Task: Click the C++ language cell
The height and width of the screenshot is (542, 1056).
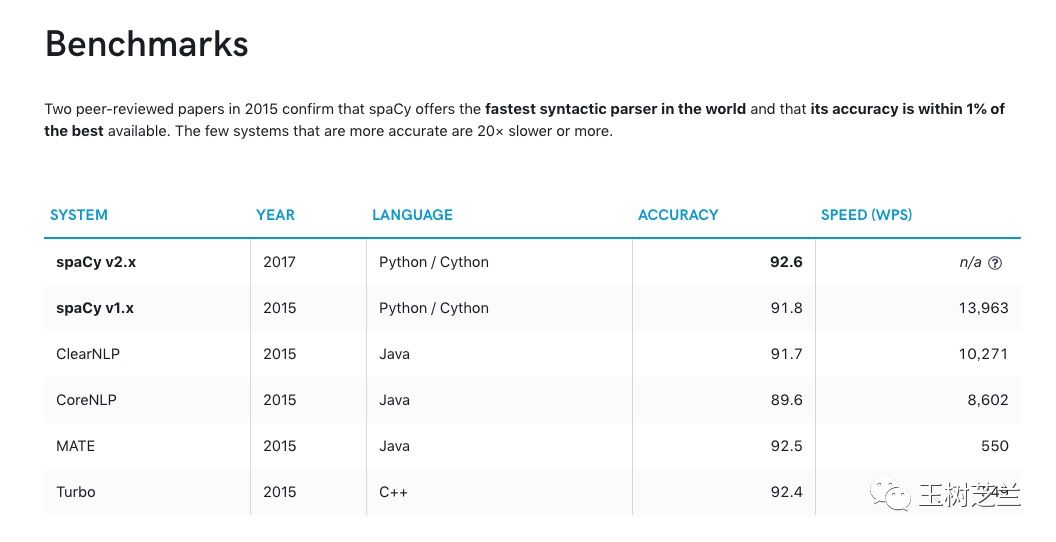Action: 394,492
